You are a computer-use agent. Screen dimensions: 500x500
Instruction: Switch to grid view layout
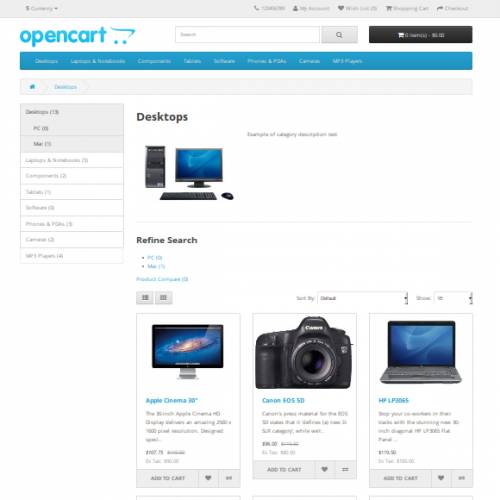[x=163, y=298]
